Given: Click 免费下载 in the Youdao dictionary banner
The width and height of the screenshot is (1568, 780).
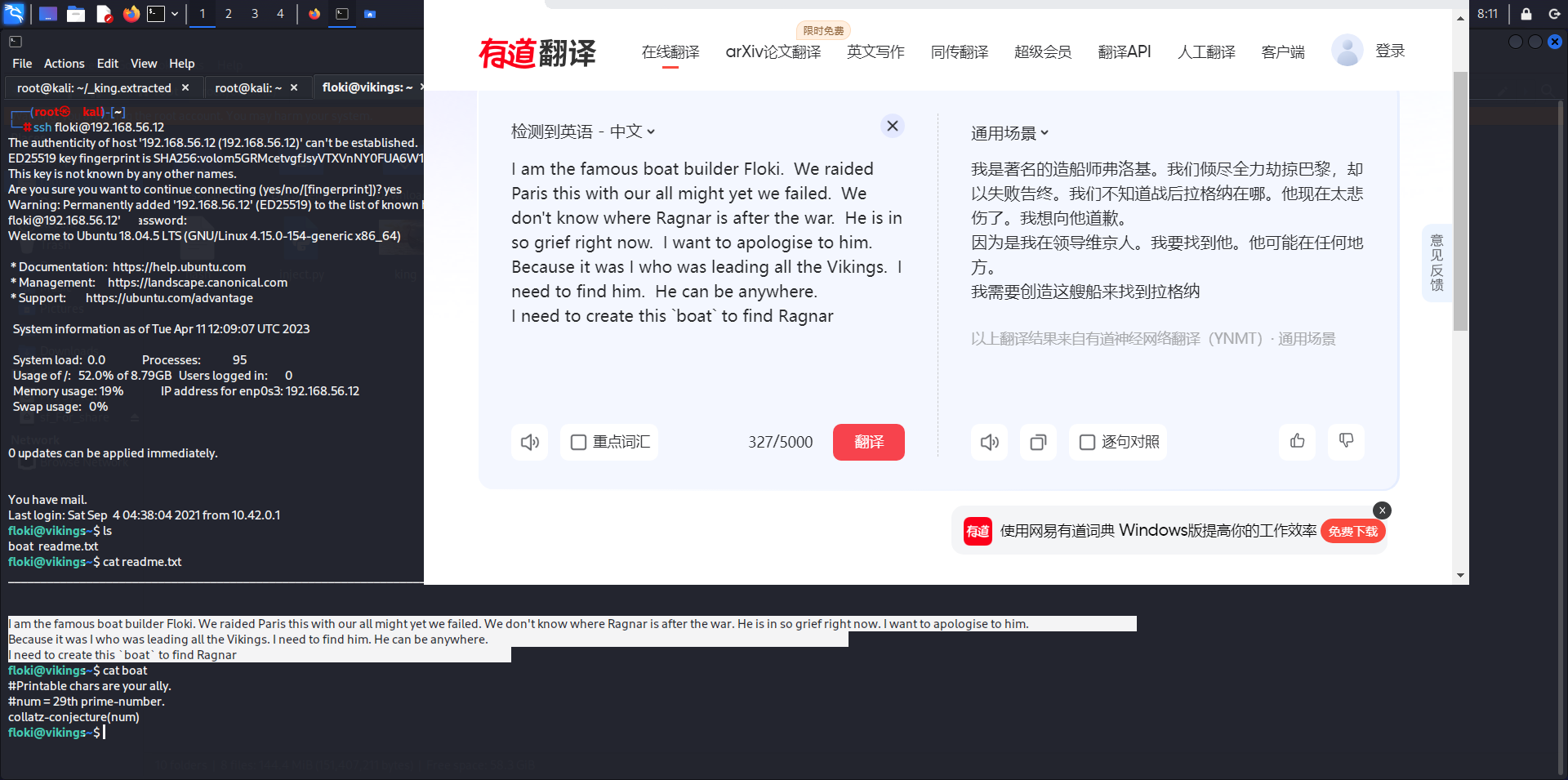Looking at the screenshot, I should click(1353, 531).
